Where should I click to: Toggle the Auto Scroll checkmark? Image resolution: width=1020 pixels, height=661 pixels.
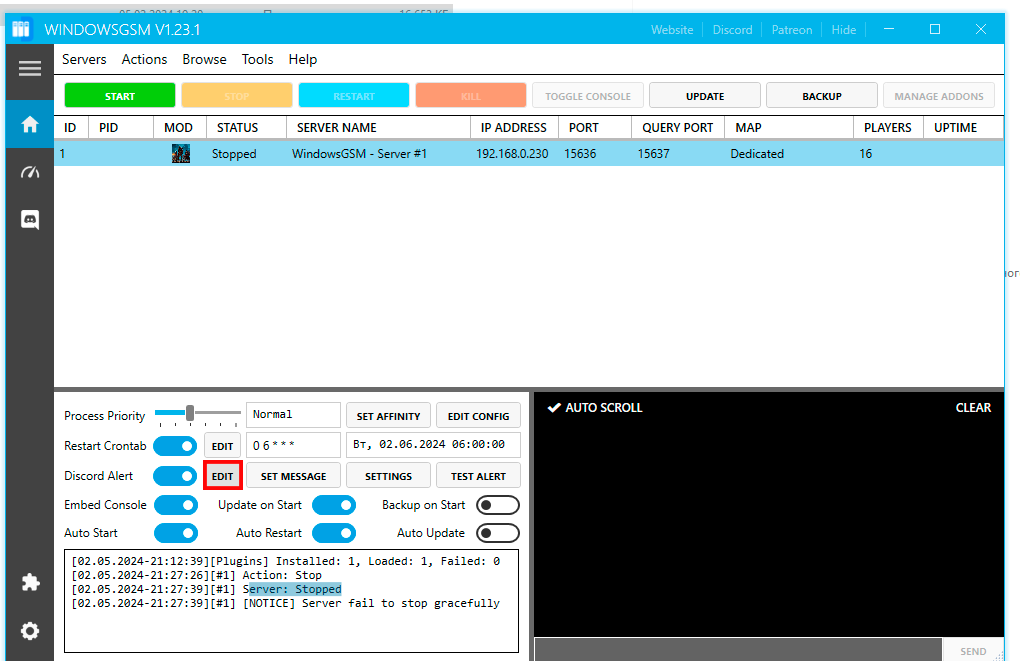click(554, 408)
